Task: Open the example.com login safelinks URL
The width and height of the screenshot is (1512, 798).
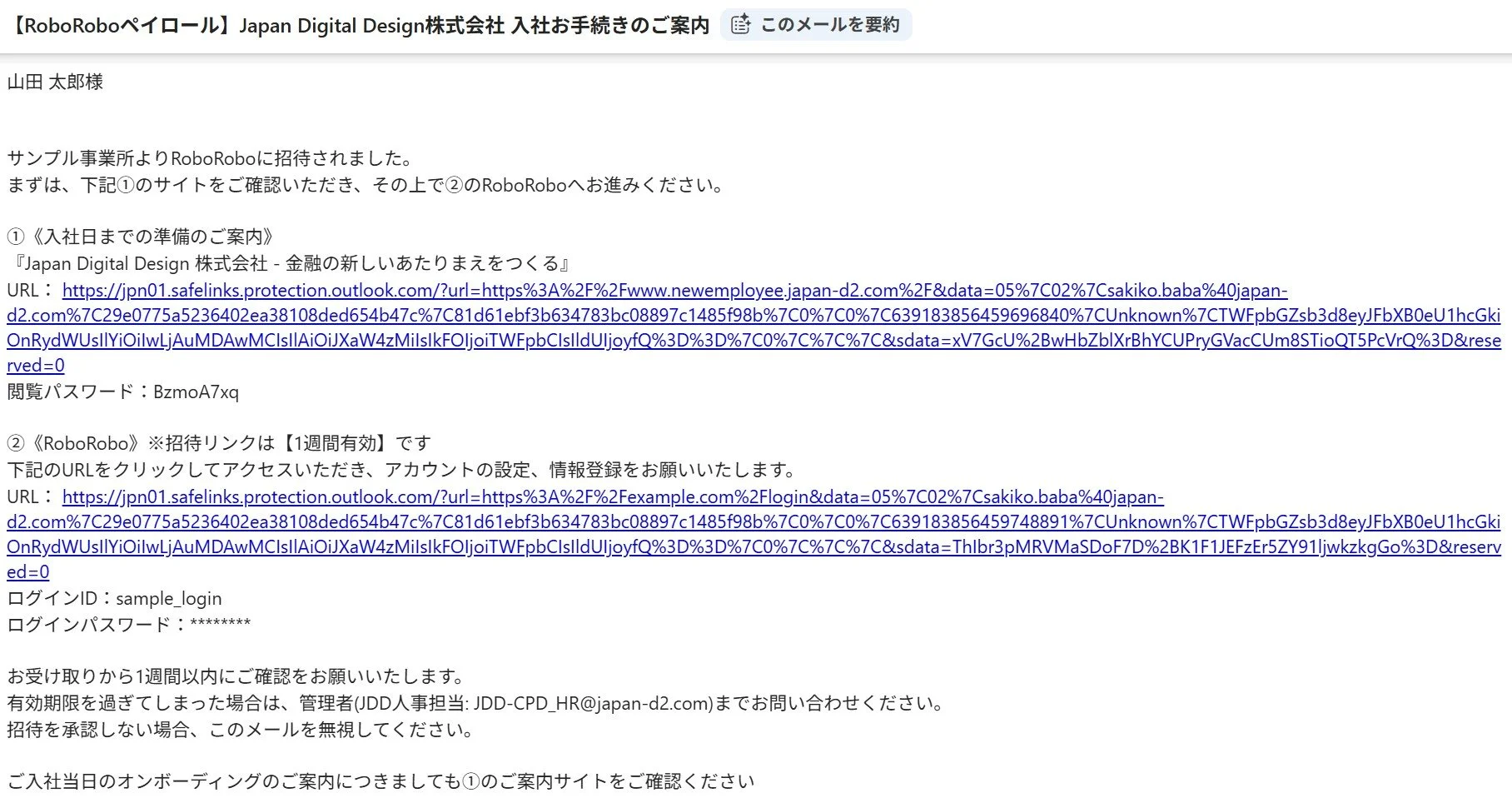Action: 754,534
